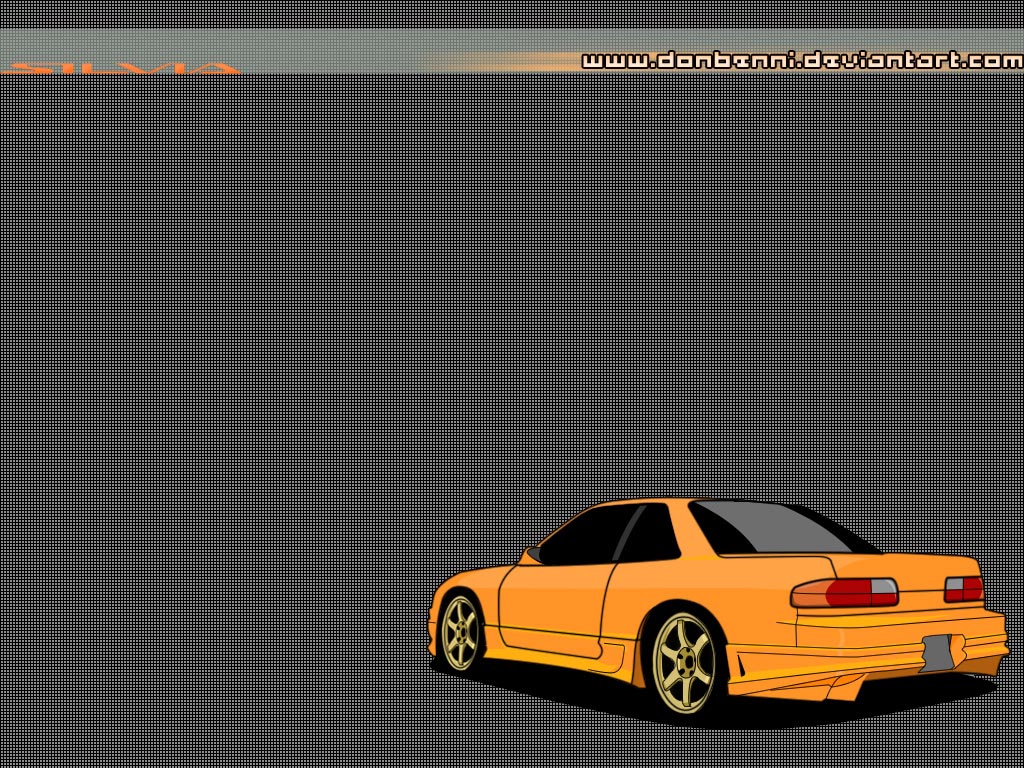Select the right red tail light
Screen dimensions: 1024x768
pyautogui.click(x=963, y=589)
